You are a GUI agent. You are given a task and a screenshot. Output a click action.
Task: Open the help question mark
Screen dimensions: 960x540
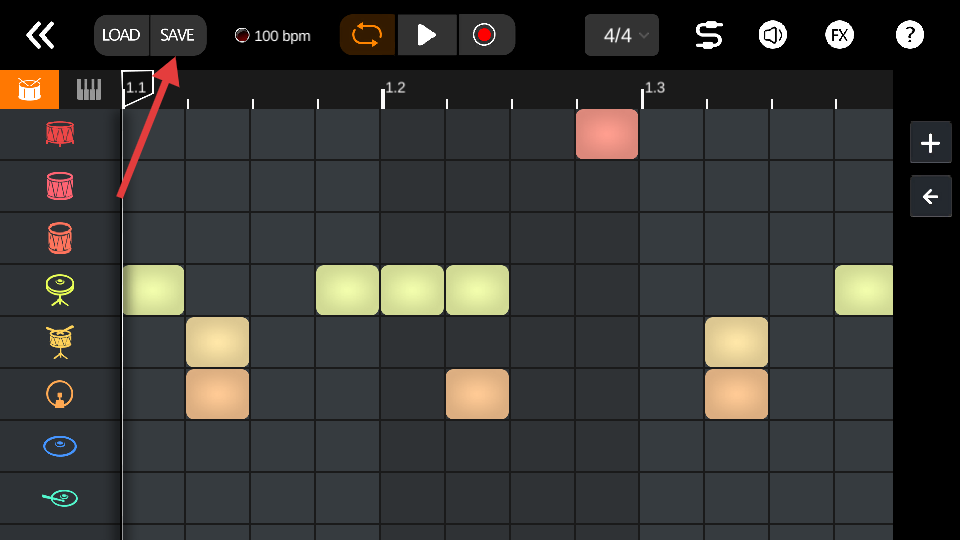pyautogui.click(x=909, y=35)
